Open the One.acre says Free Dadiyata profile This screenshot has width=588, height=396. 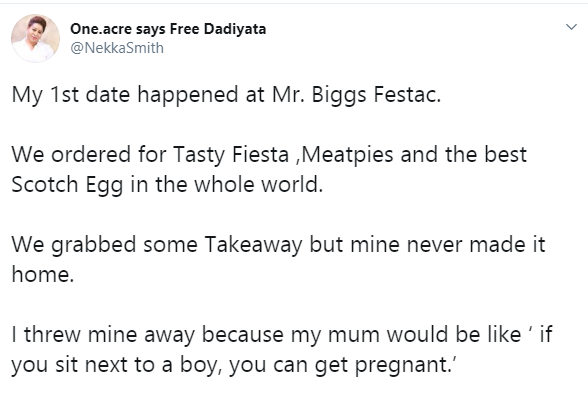[168, 29]
